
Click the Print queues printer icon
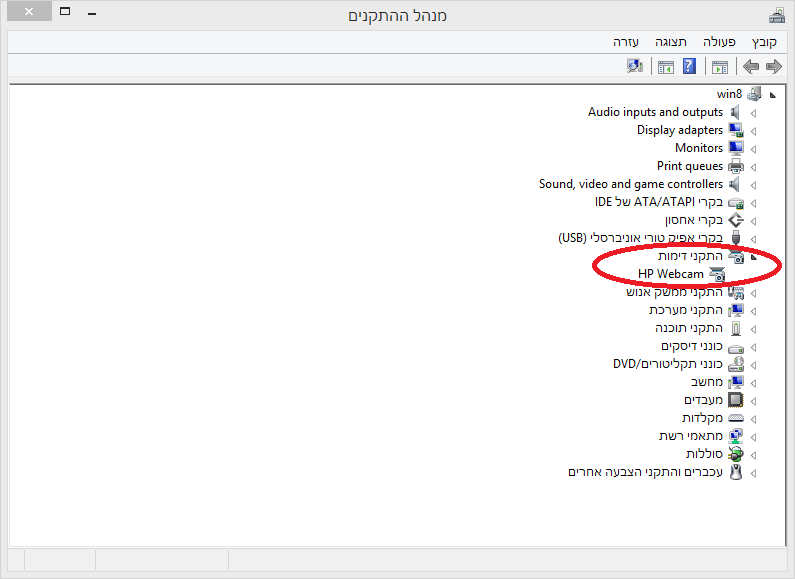coord(736,166)
